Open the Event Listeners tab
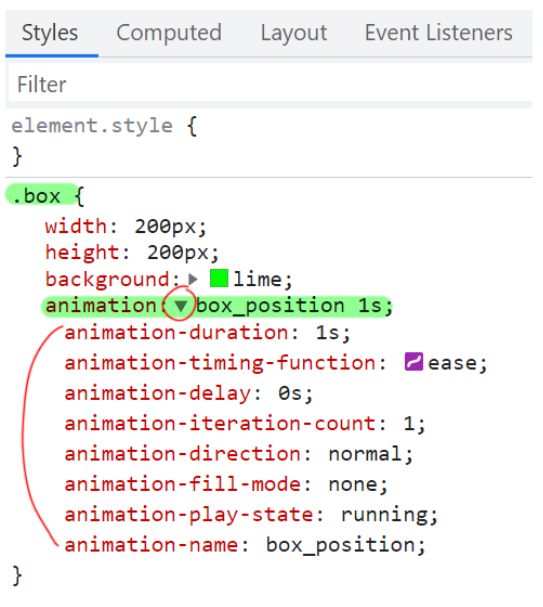This screenshot has height=607, width=543. [439, 33]
